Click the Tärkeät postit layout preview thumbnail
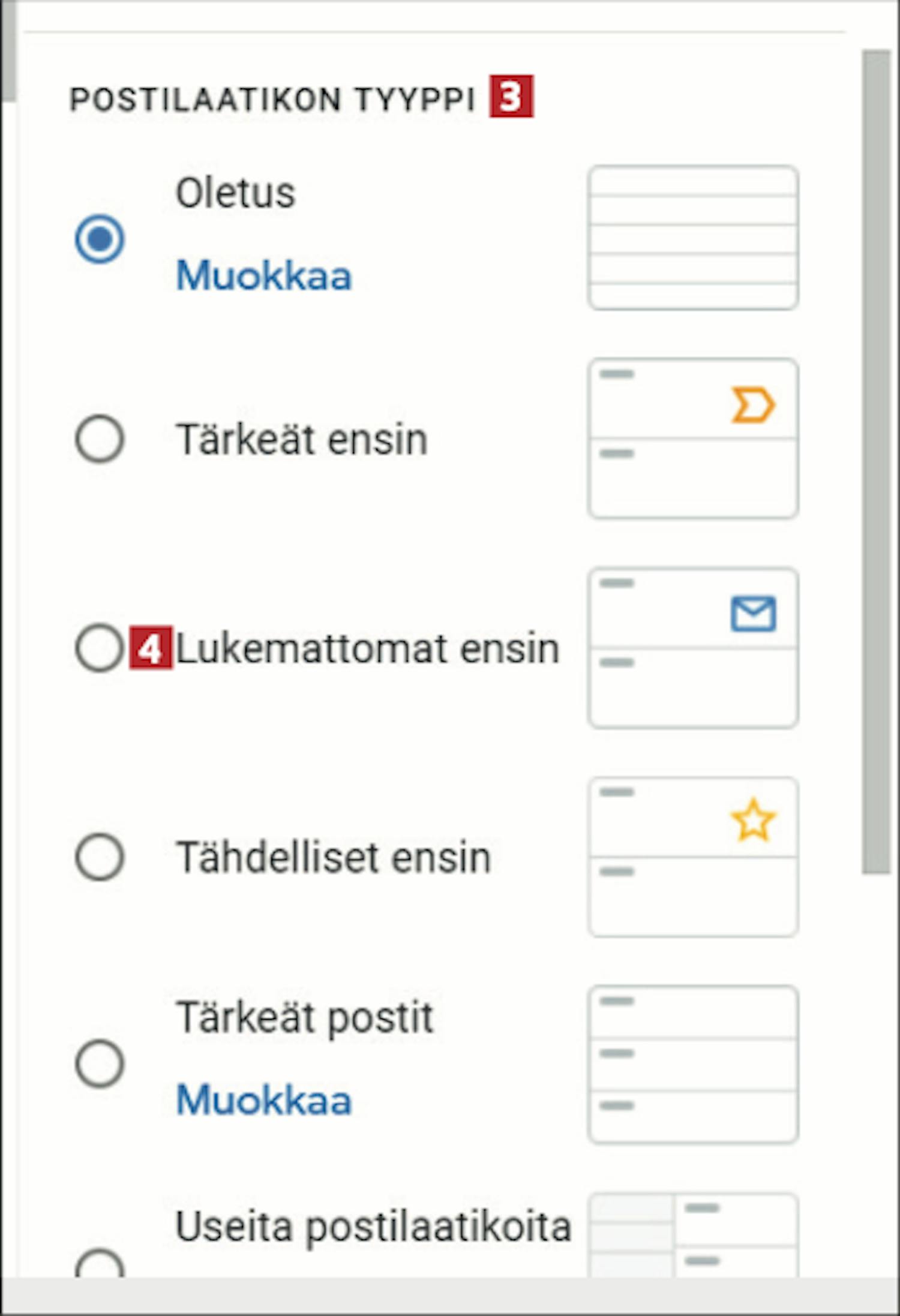 [693, 1064]
